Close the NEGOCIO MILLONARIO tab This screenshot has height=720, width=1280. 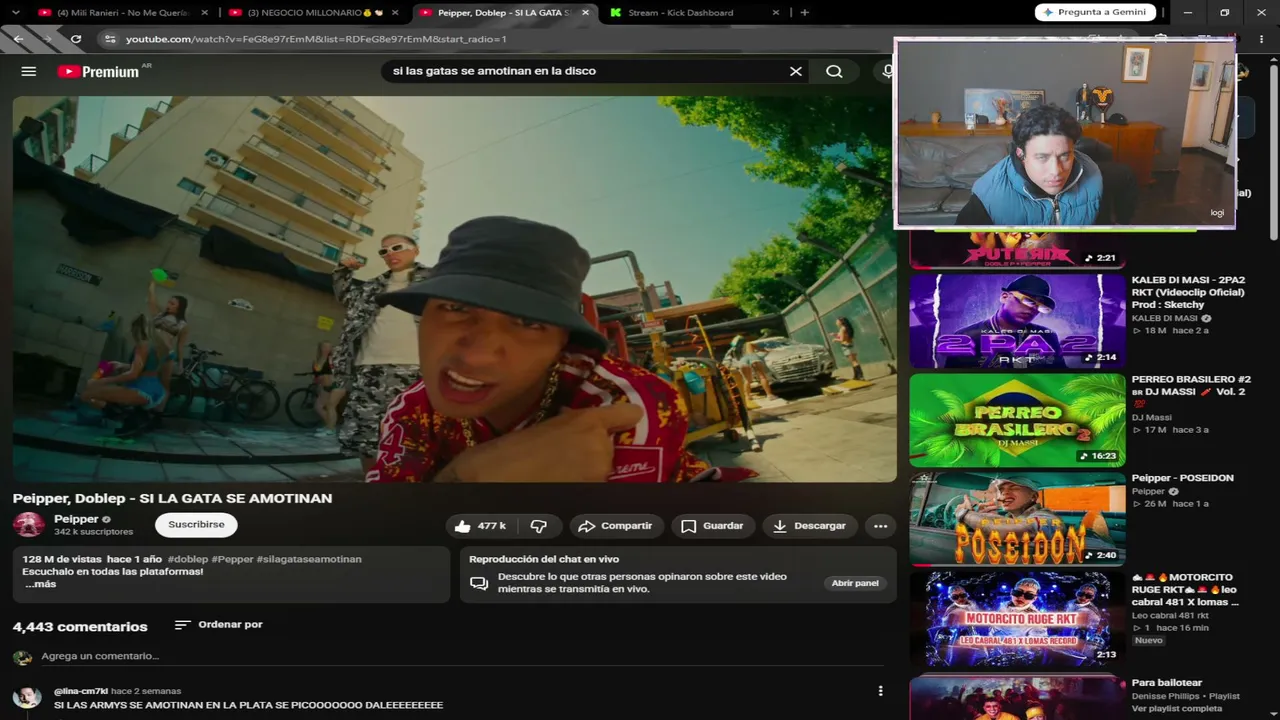(x=395, y=13)
